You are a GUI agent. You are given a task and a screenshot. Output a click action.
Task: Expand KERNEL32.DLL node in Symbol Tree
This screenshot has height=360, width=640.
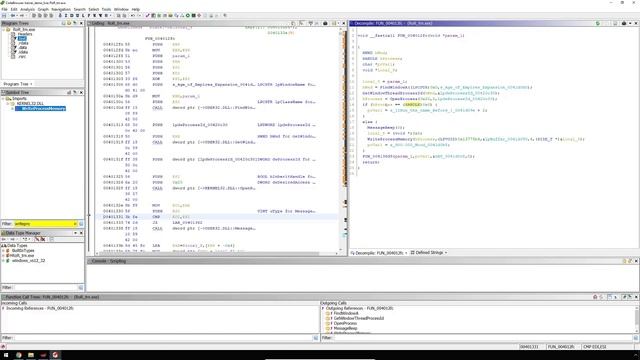tap(8, 103)
